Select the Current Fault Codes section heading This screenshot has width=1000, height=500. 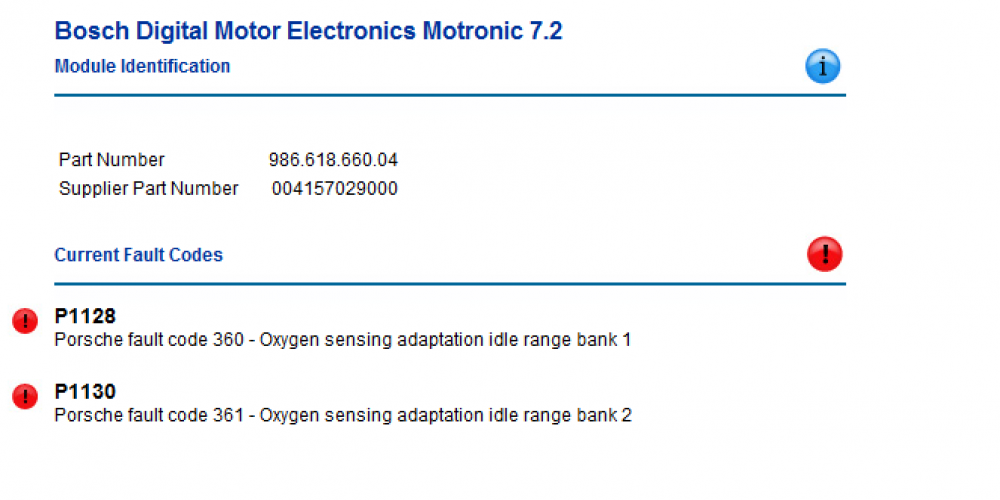(x=138, y=255)
